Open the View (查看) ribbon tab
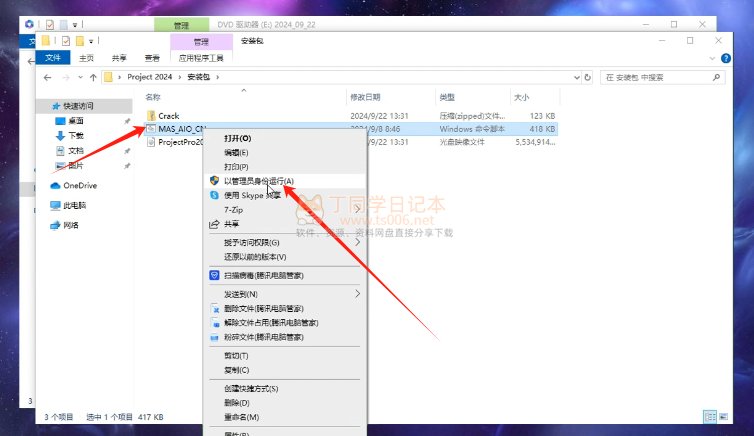The height and width of the screenshot is (436, 754). pyautogui.click(x=152, y=58)
